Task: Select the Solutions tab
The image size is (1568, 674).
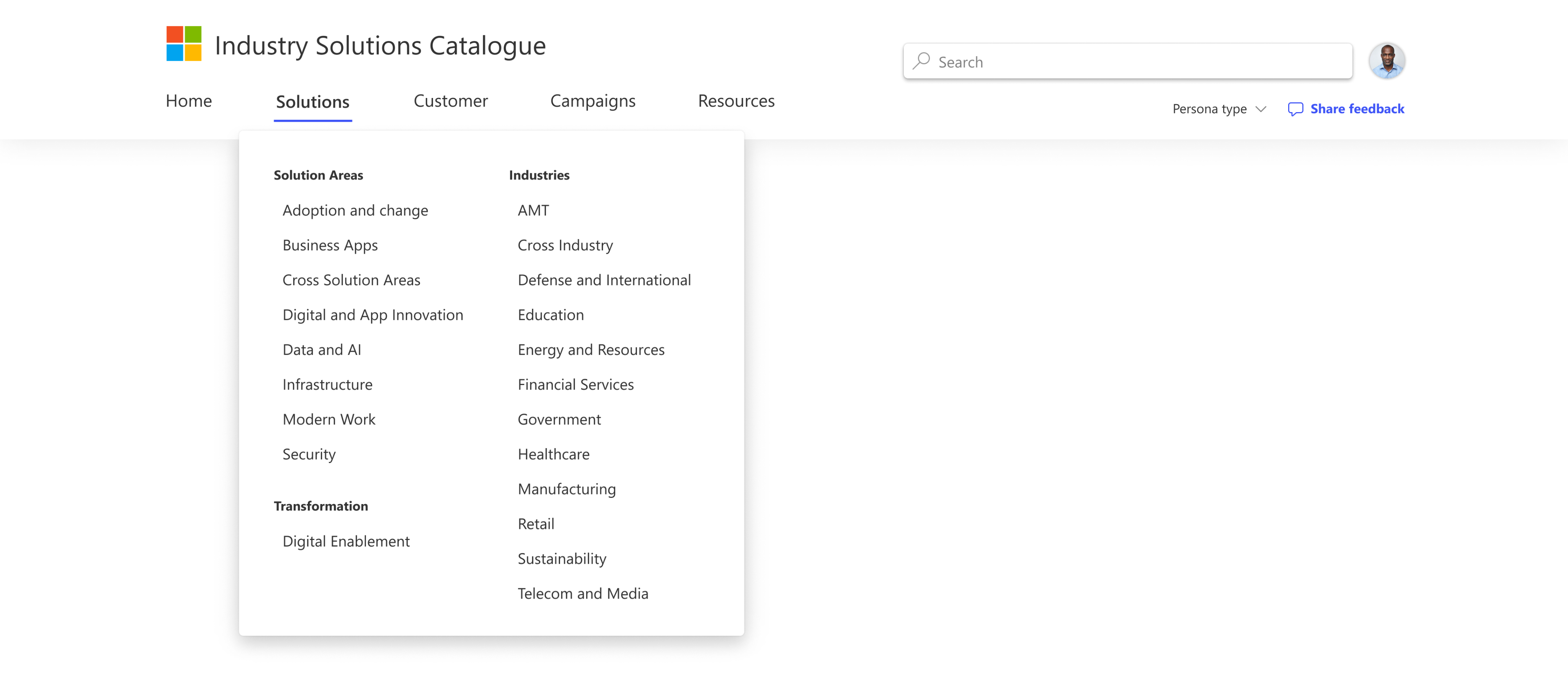Action: 313,101
